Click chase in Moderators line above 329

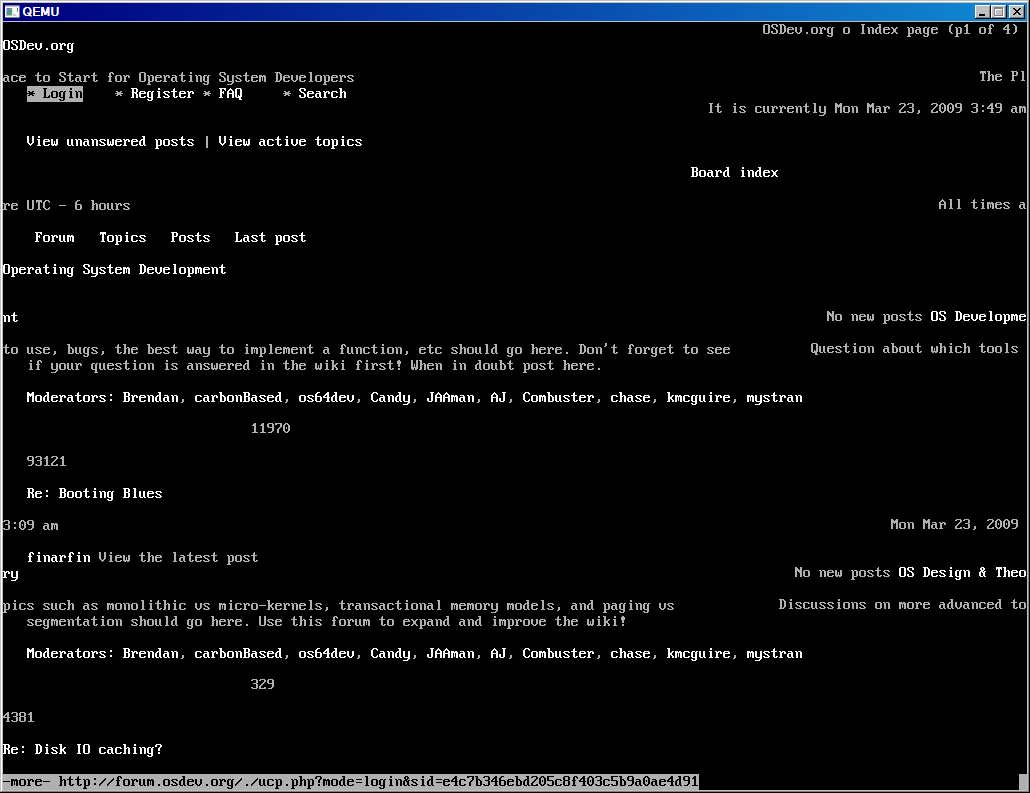point(631,653)
